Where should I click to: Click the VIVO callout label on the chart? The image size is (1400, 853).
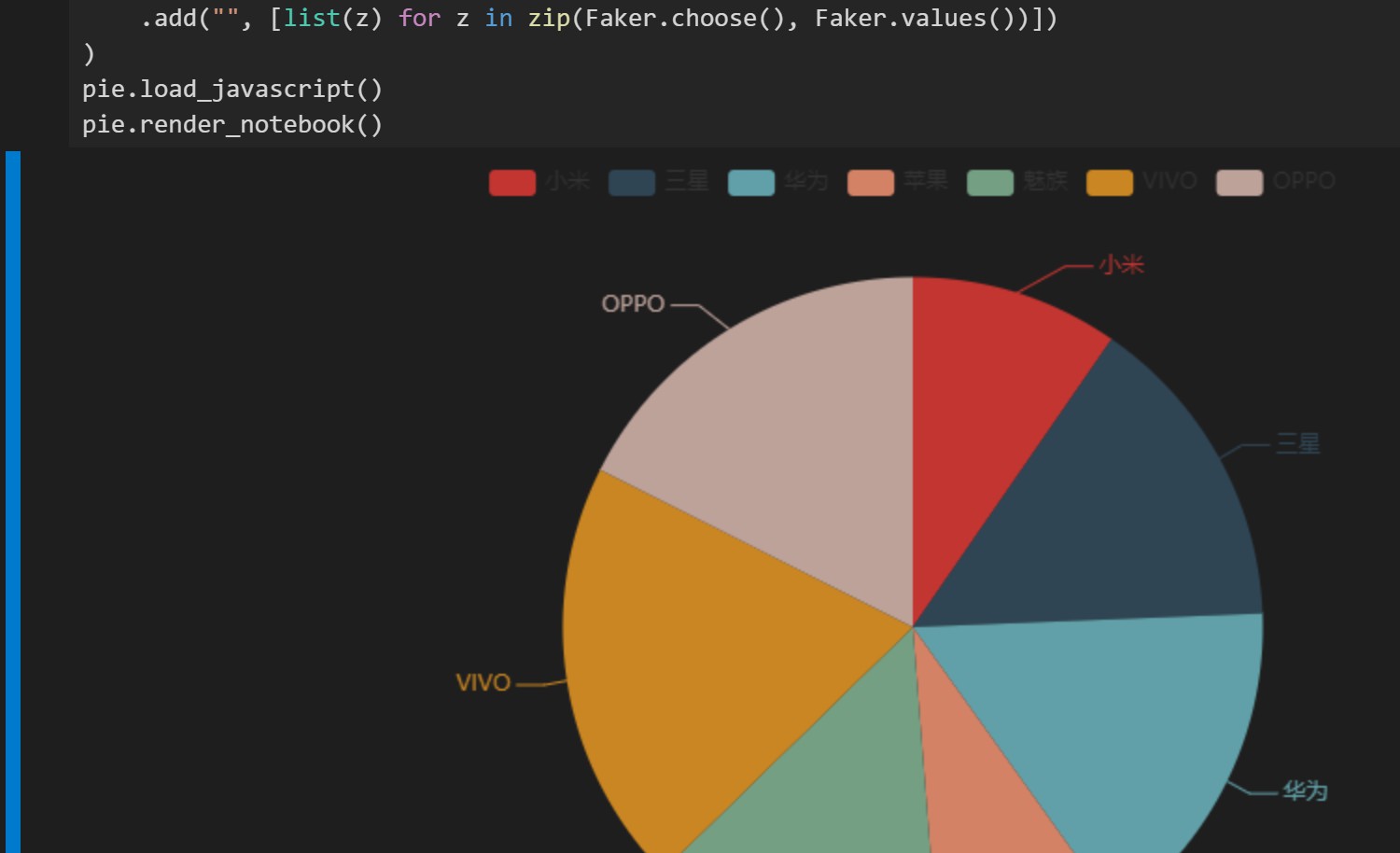[483, 682]
